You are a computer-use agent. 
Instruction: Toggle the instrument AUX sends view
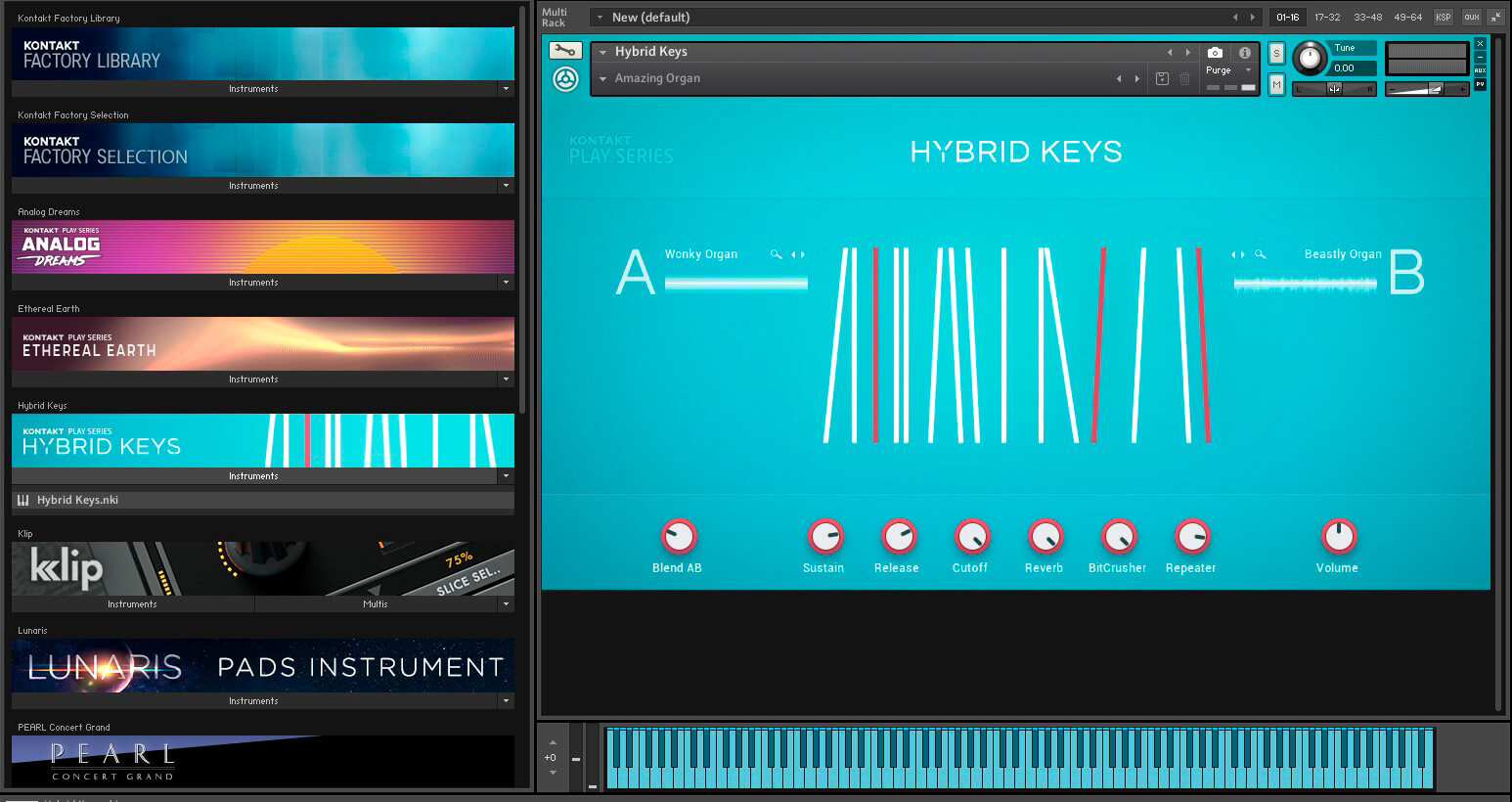[1480, 70]
